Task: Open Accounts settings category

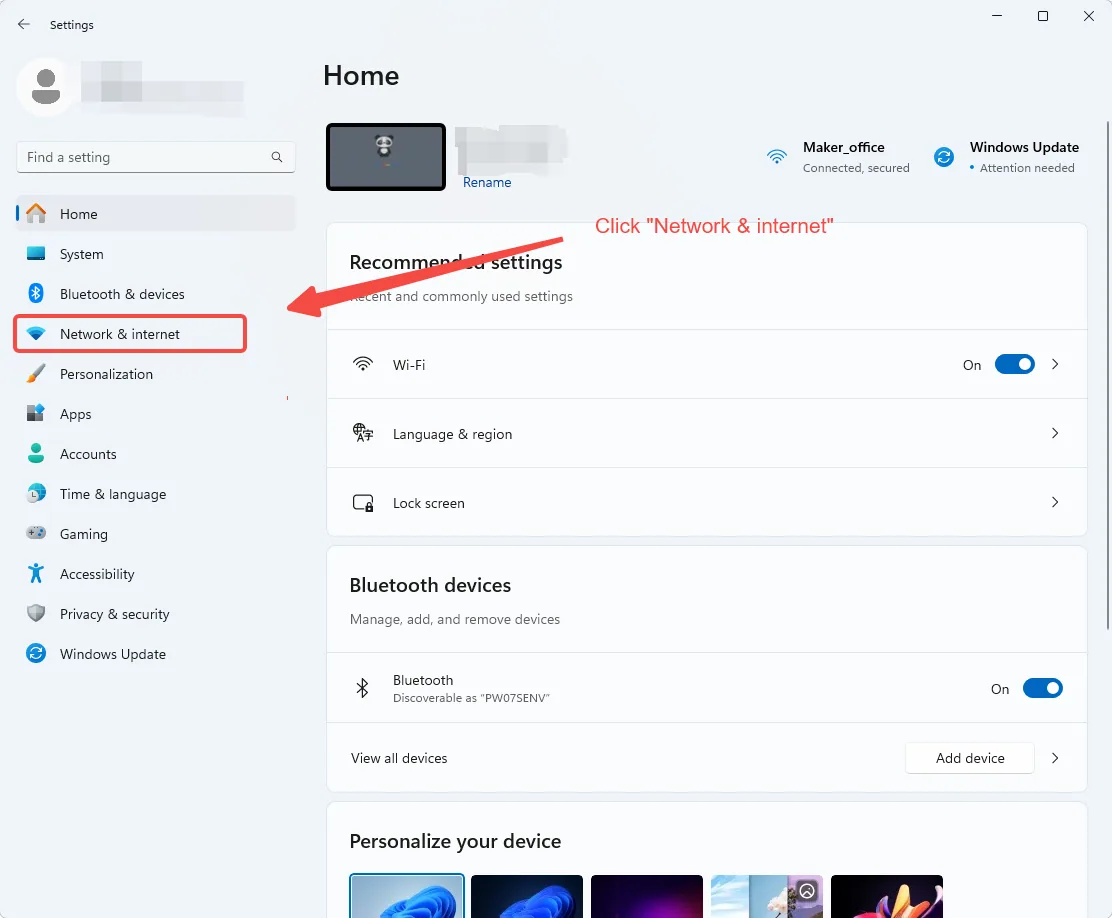Action: point(155,453)
